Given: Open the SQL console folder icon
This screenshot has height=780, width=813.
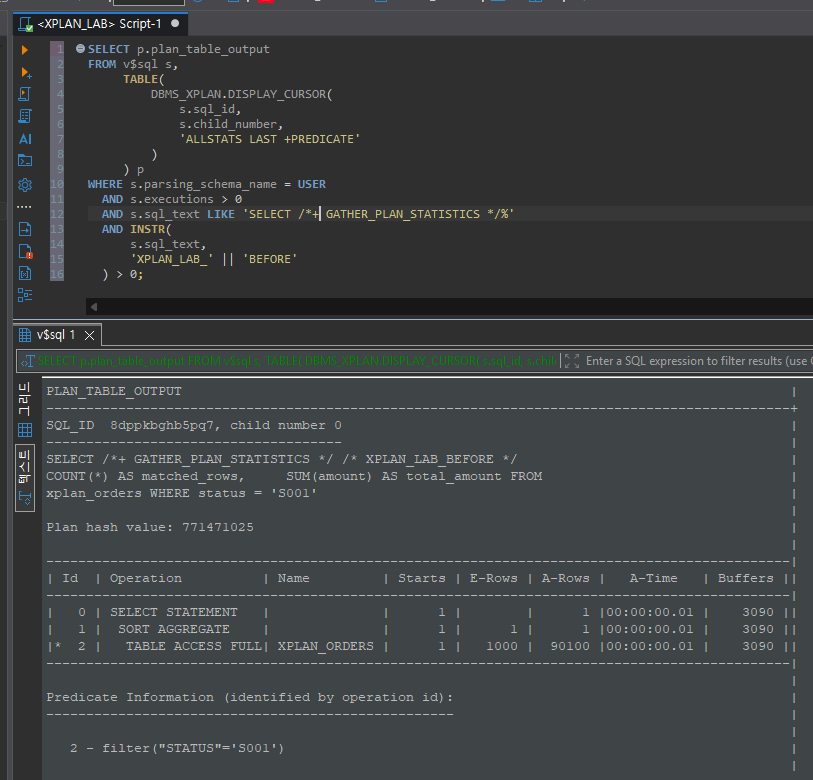Looking at the screenshot, I should 25,161.
